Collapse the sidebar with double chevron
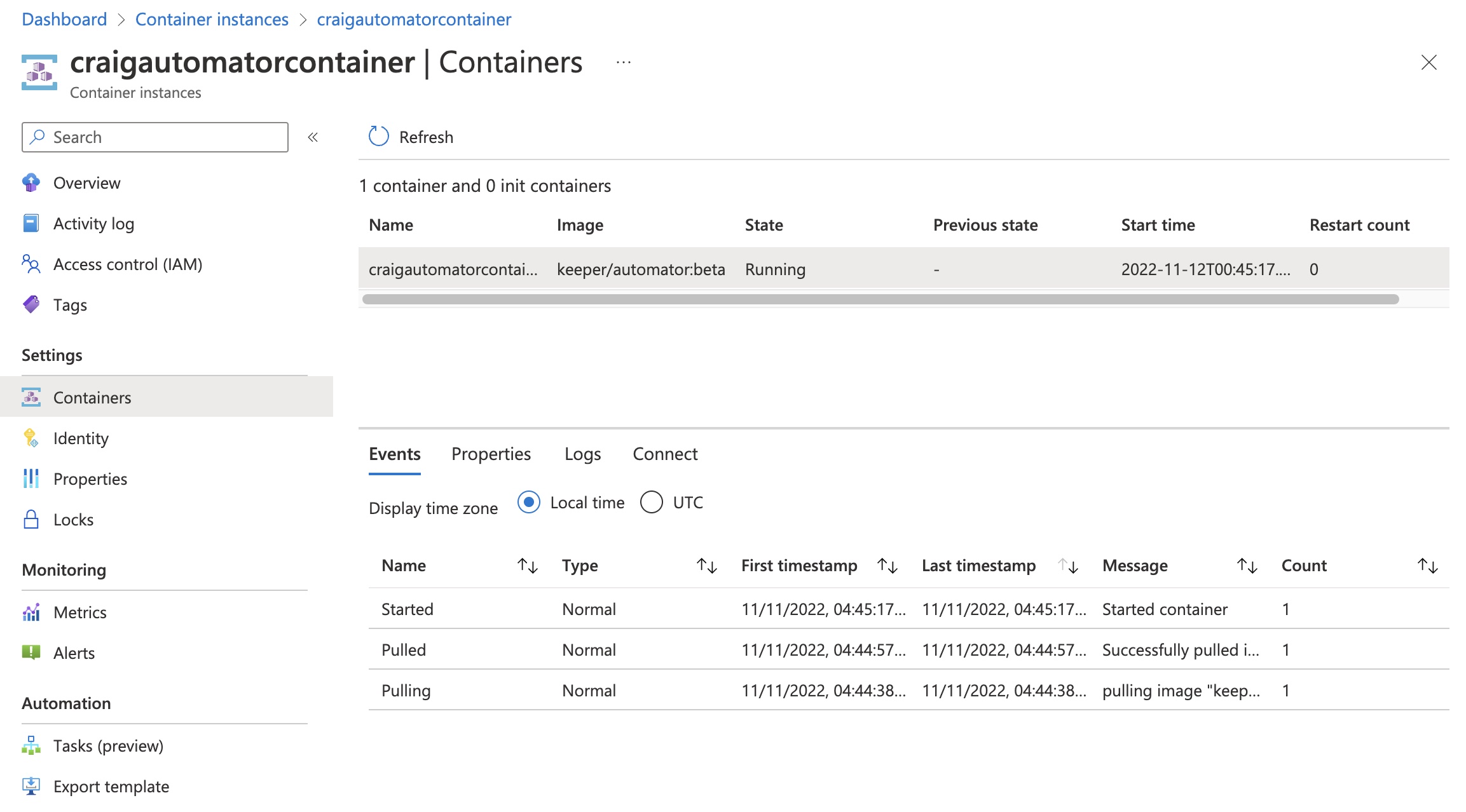The image size is (1466, 812). point(313,137)
